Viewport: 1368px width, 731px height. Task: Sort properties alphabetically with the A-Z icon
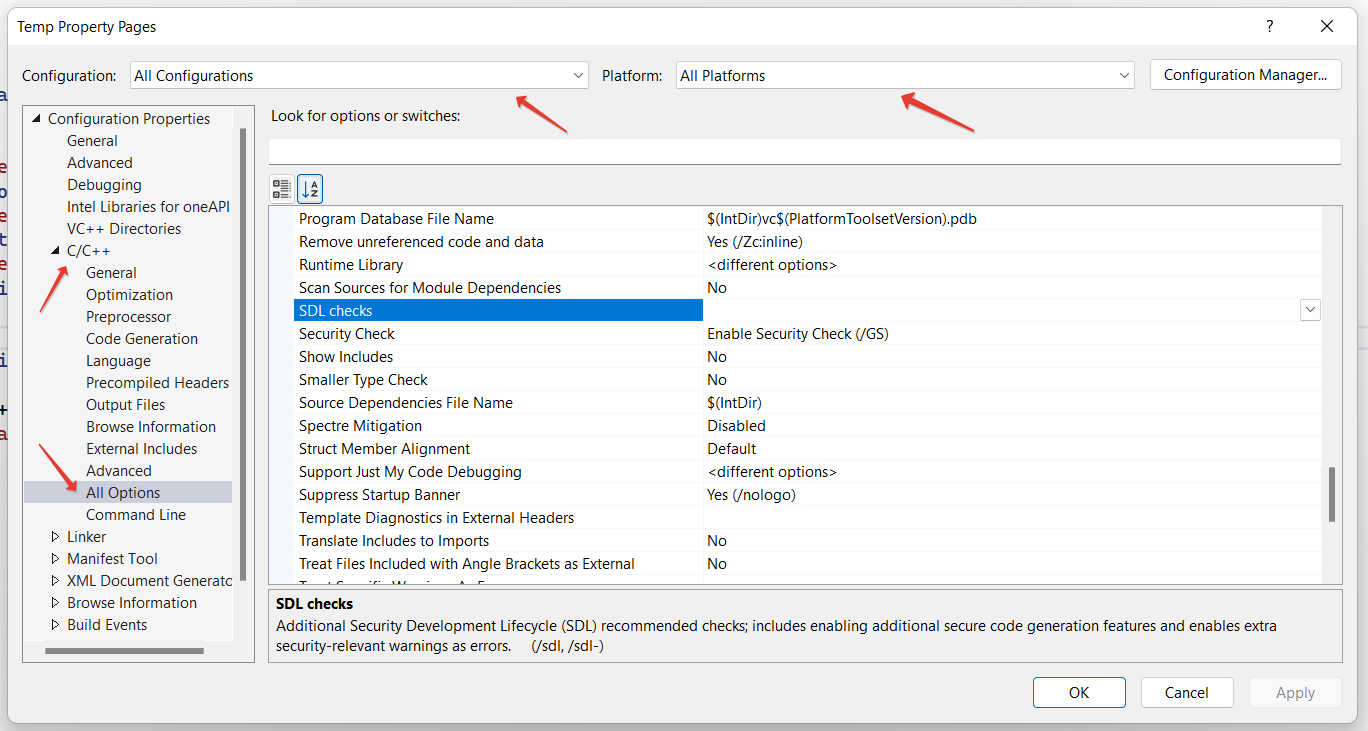click(309, 188)
